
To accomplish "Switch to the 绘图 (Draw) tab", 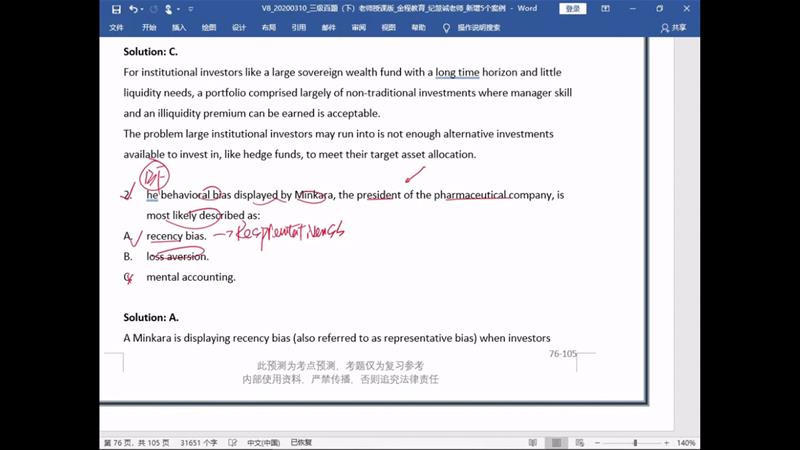I will tap(209, 28).
